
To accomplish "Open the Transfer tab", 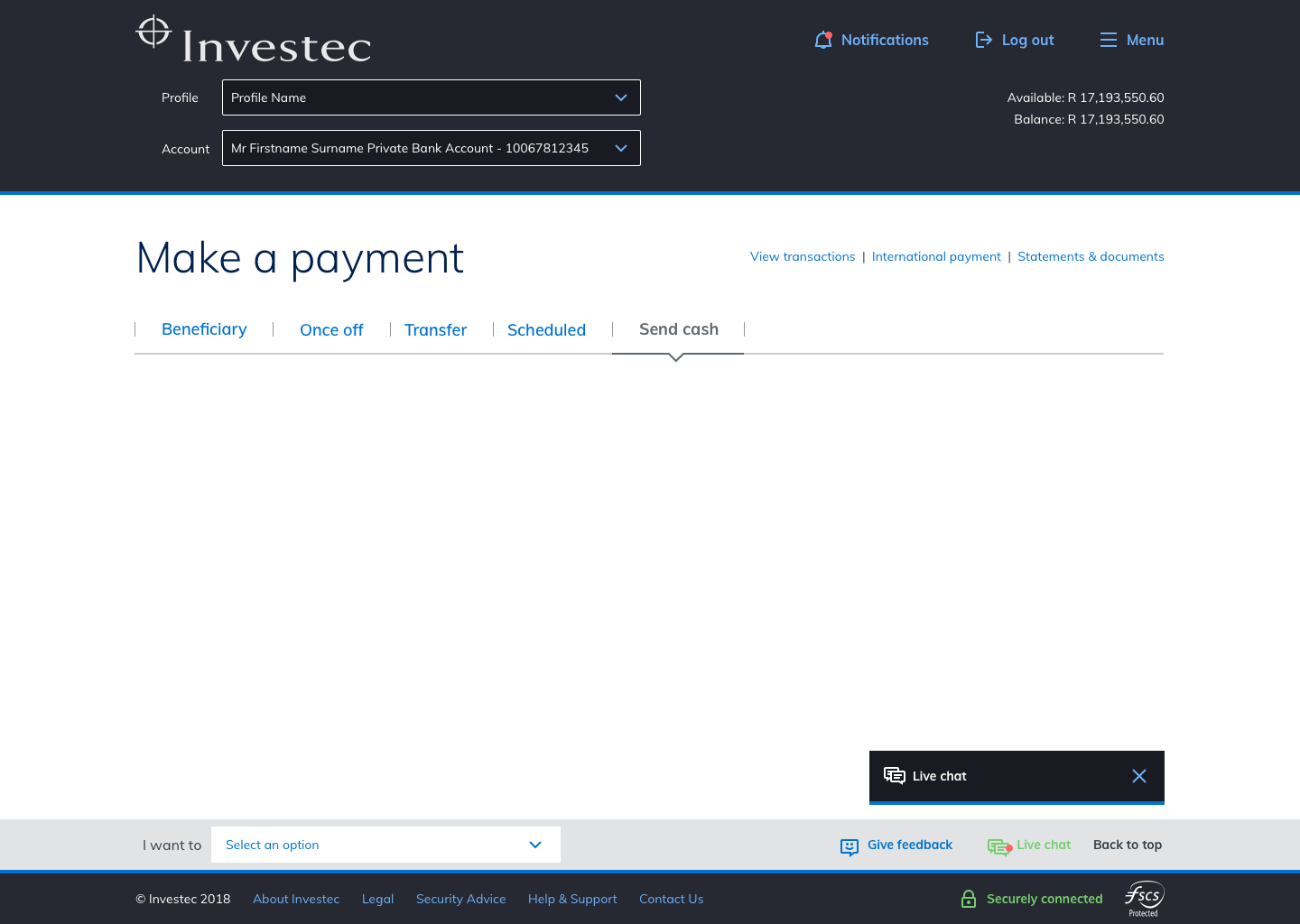I will [x=435, y=330].
